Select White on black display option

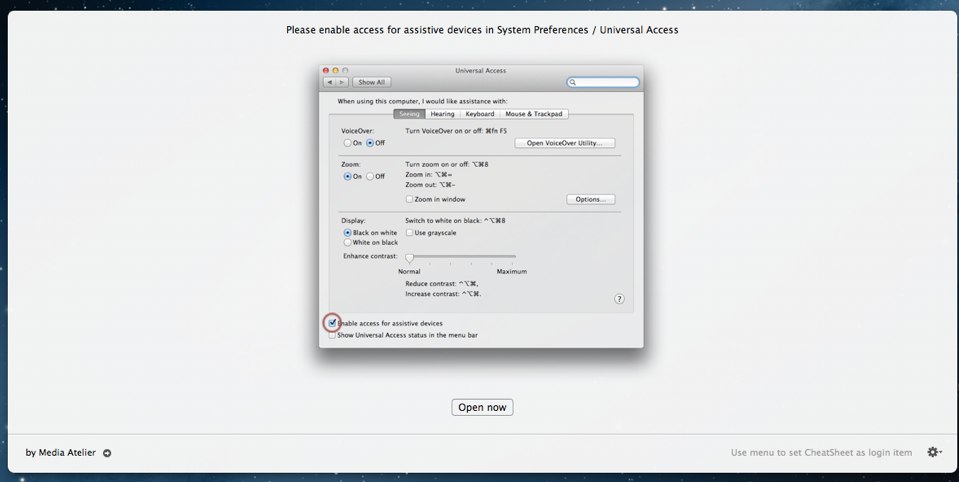coord(347,242)
